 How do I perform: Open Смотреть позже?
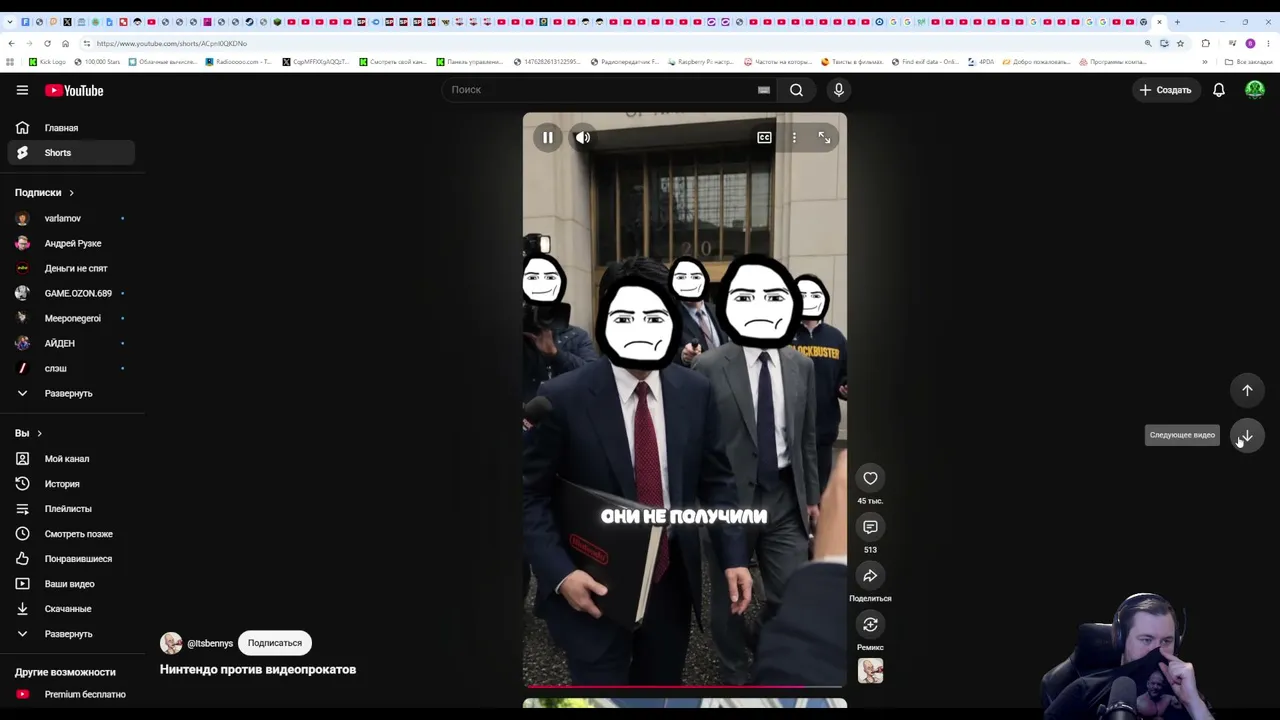70,534
